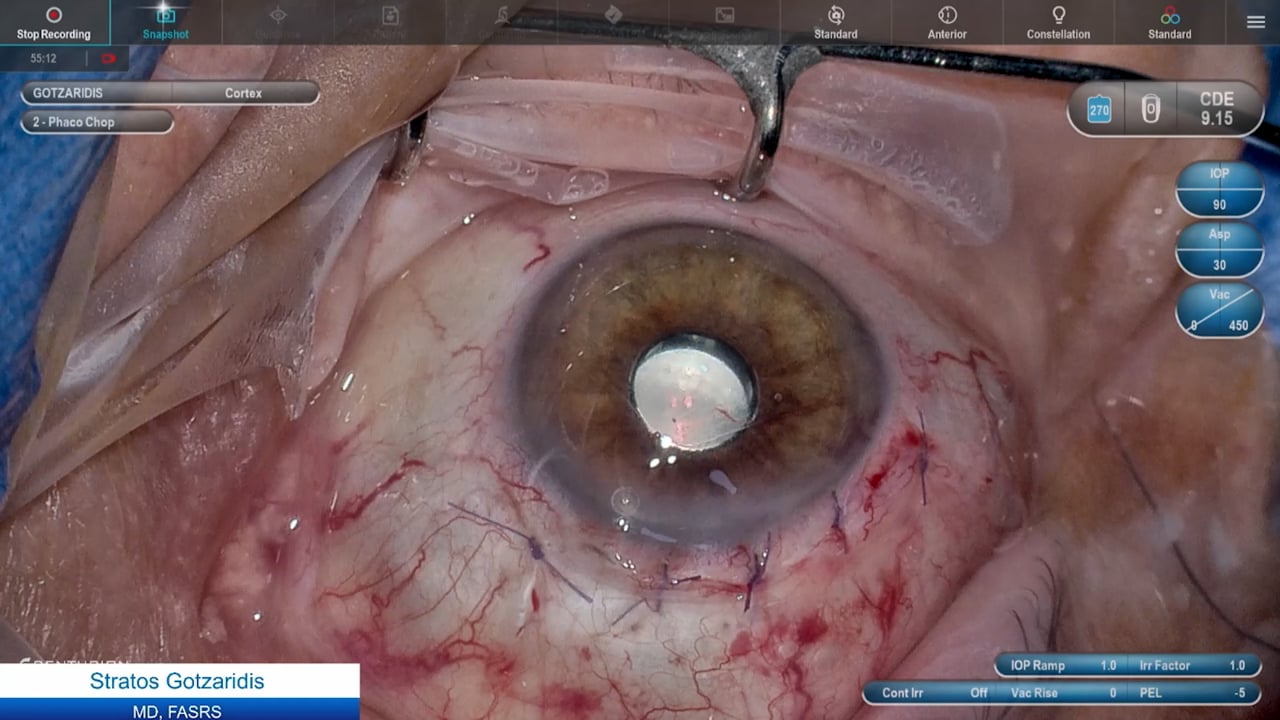Click the irrigation bottle icon near CDE
Screen dimensions: 1280x720
(x=1150, y=109)
